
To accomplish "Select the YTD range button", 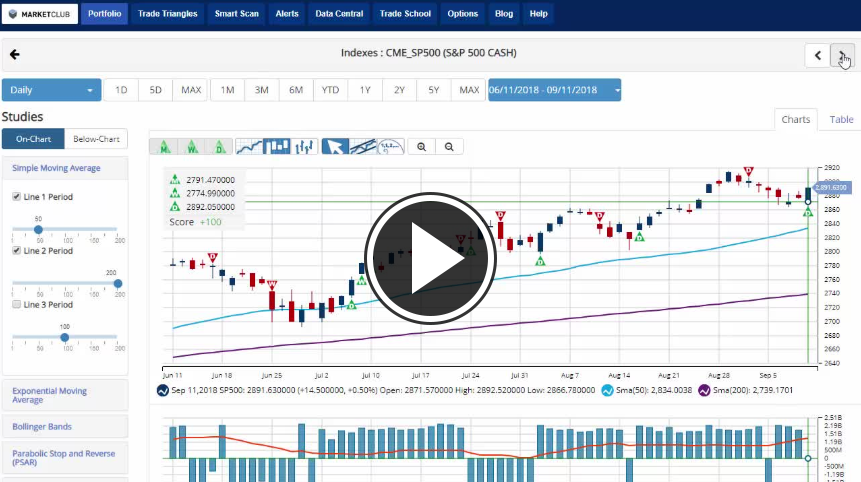I will point(330,90).
